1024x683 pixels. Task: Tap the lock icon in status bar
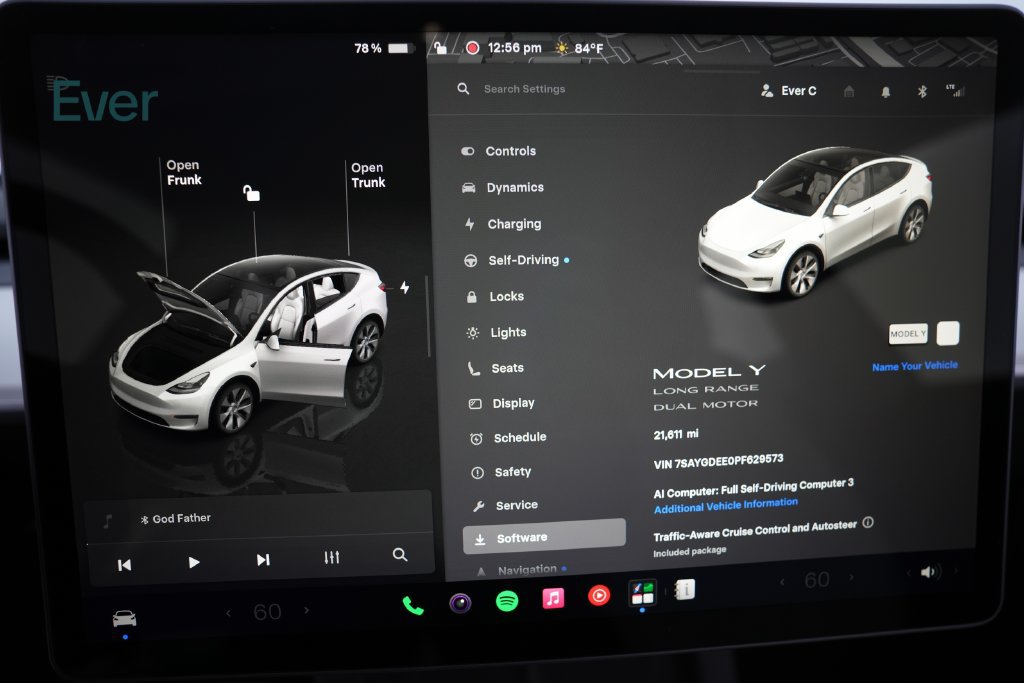[x=441, y=47]
